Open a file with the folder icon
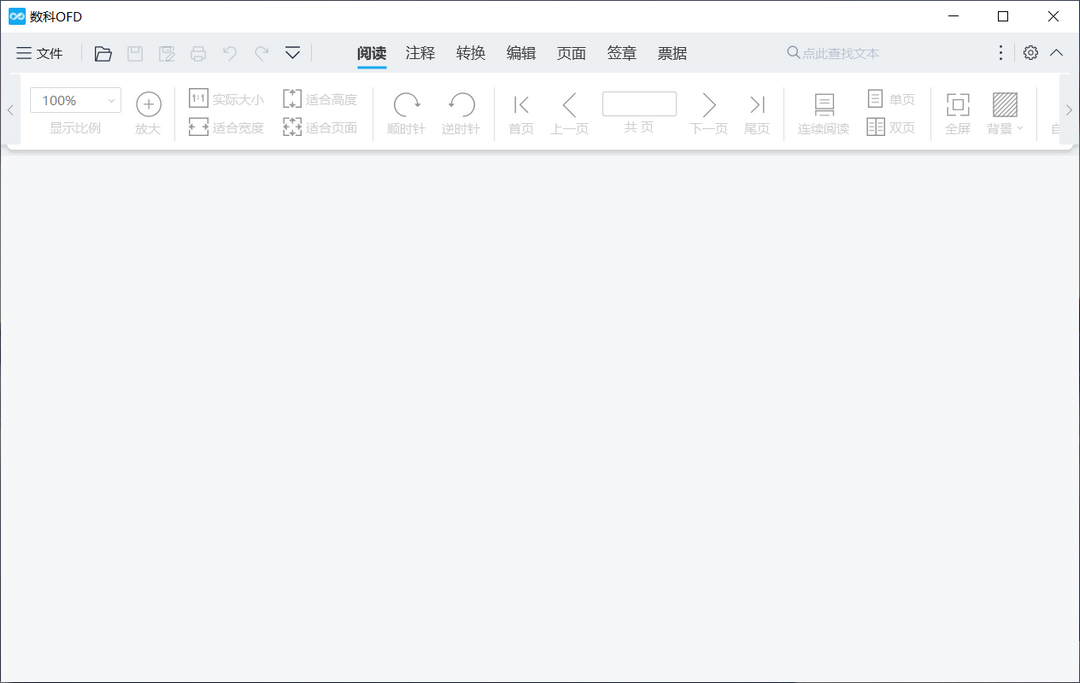The height and width of the screenshot is (683, 1080). (103, 54)
